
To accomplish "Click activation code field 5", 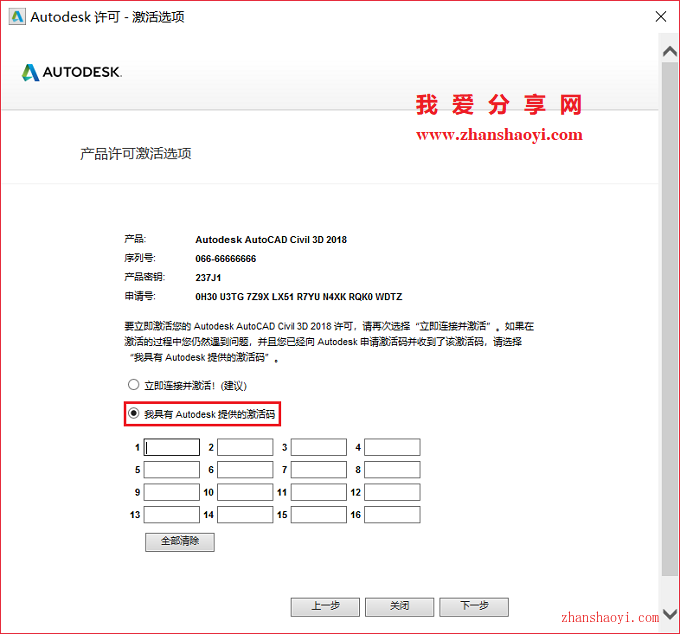I will [x=172, y=470].
